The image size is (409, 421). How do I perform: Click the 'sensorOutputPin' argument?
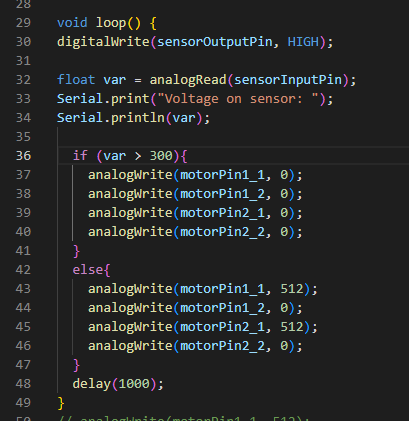point(215,42)
